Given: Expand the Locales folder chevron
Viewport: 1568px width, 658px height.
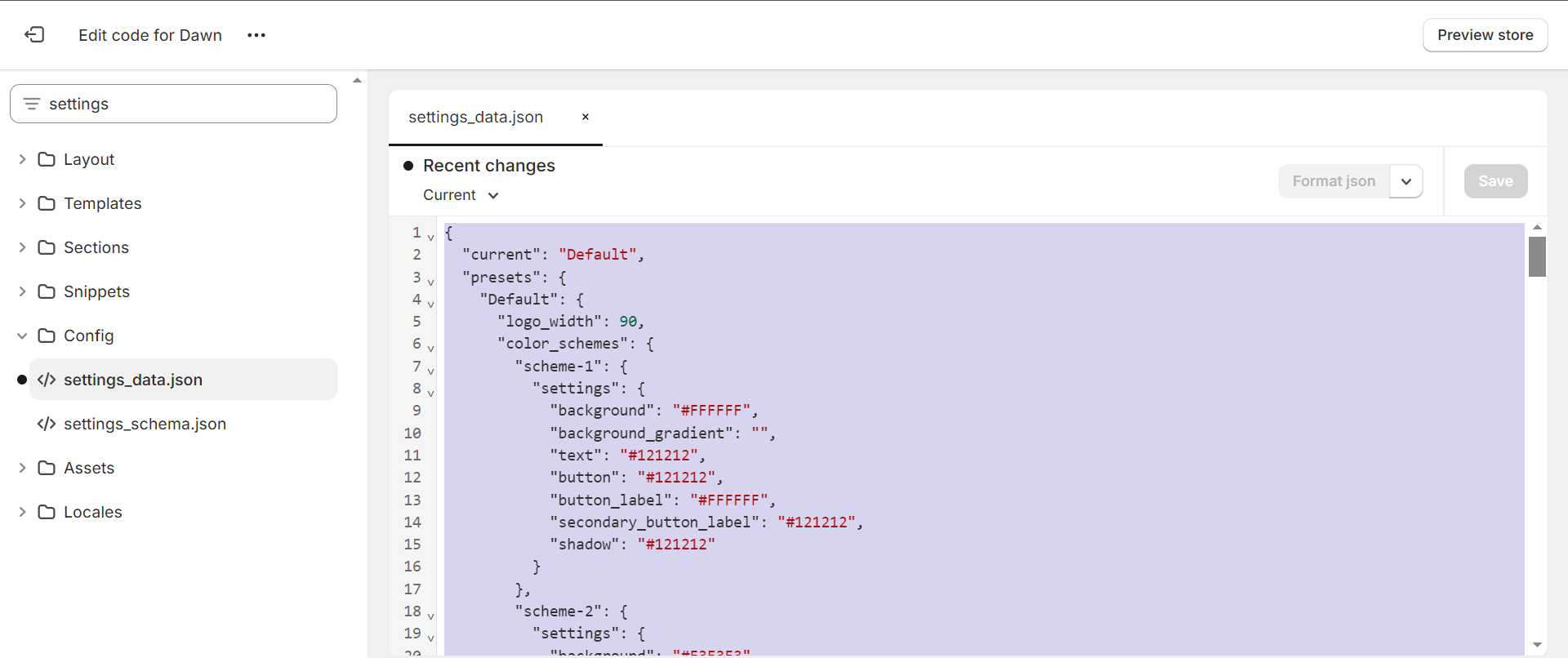Looking at the screenshot, I should pyautogui.click(x=22, y=512).
